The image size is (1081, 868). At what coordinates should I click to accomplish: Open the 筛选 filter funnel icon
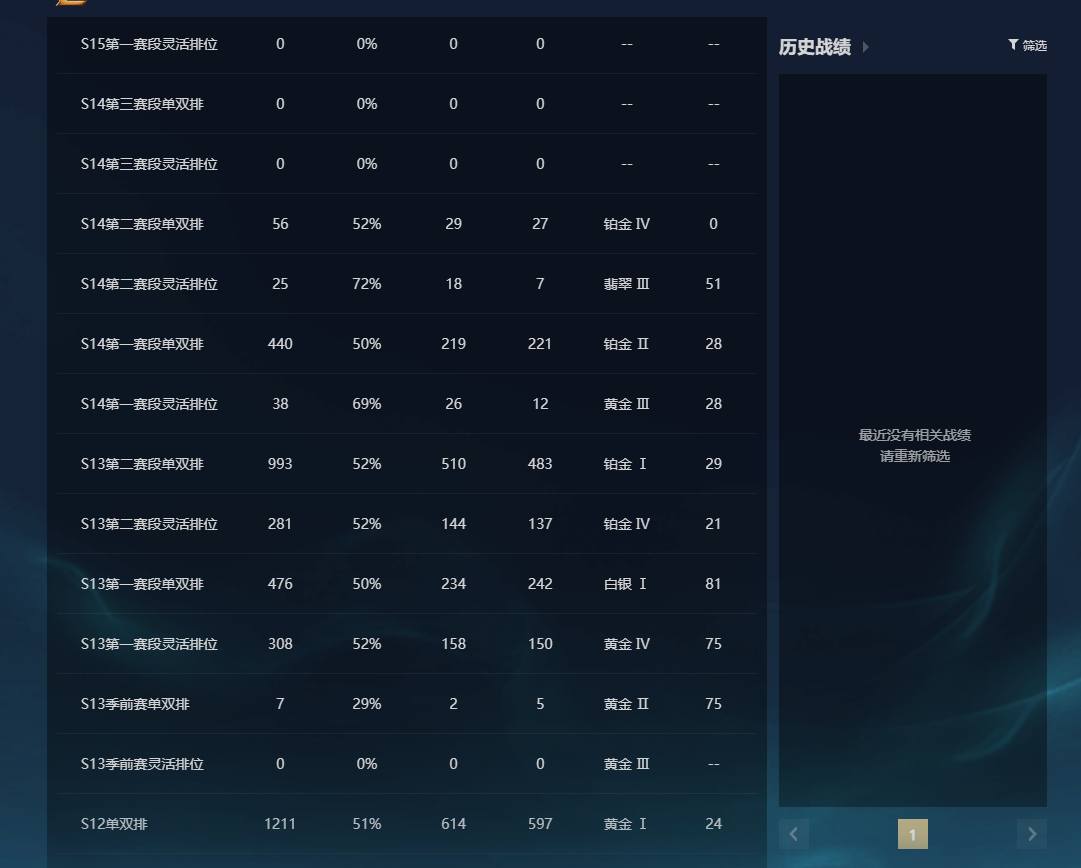[1013, 44]
